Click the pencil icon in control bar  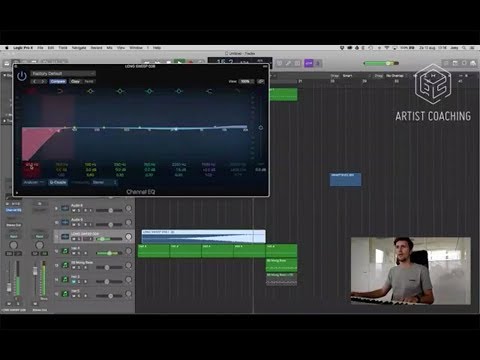(x=288, y=63)
